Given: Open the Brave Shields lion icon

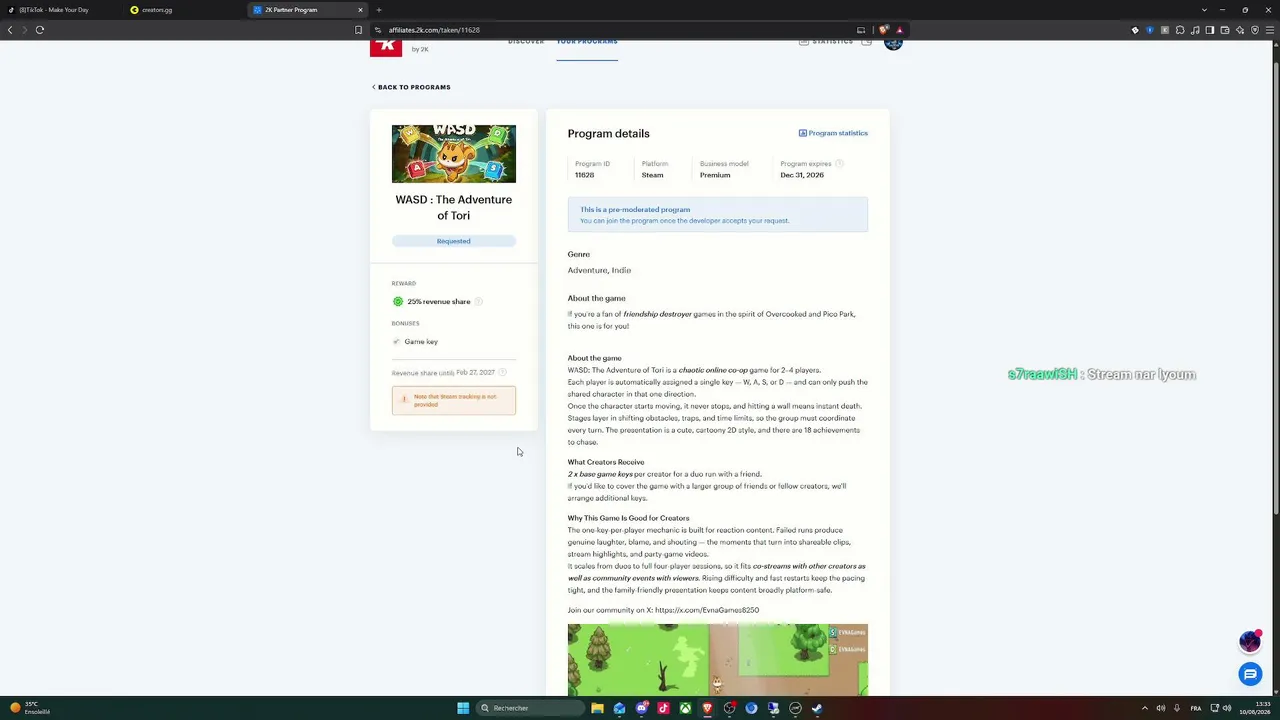Looking at the screenshot, I should point(884,30).
